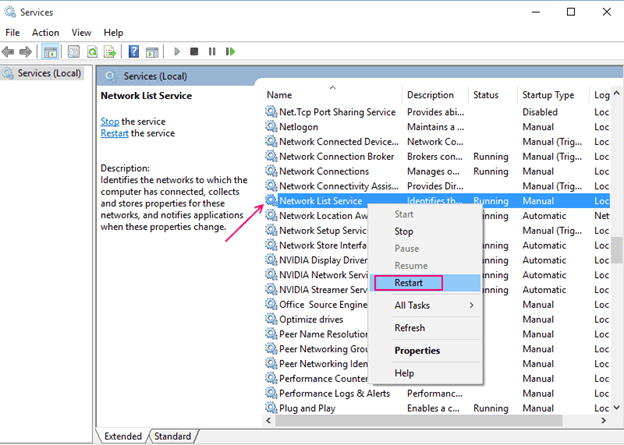
Task: Click gear icon beside Optimize drives
Action: click(271, 319)
